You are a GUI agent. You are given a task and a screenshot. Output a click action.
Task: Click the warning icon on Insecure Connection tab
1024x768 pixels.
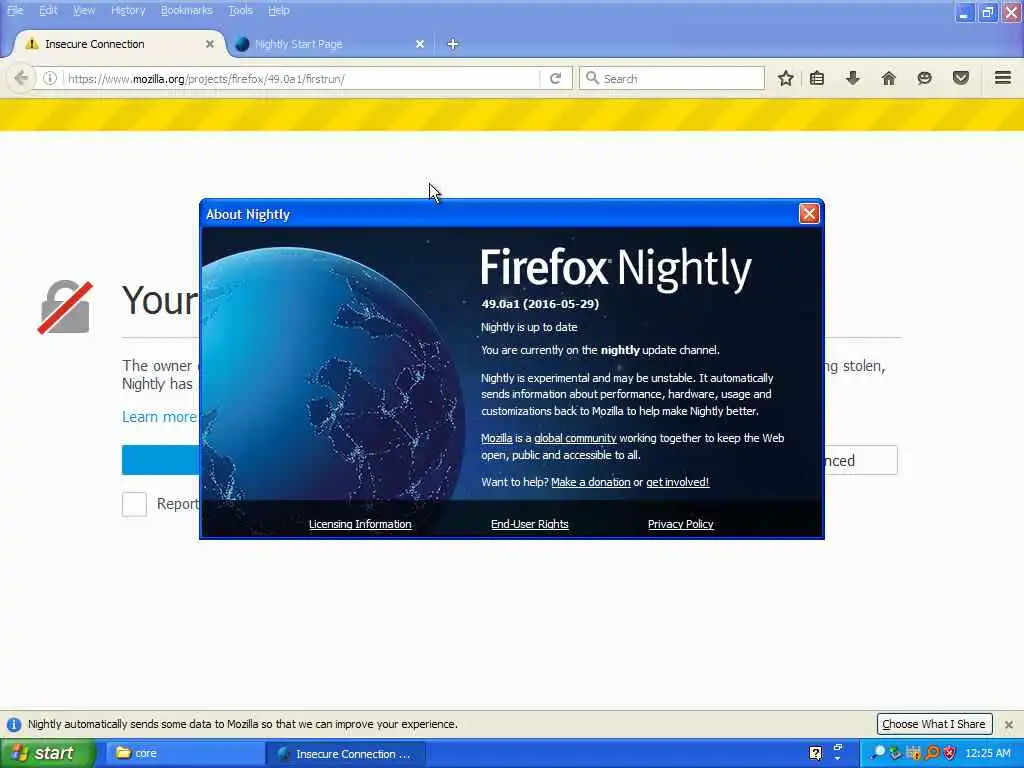point(31,44)
